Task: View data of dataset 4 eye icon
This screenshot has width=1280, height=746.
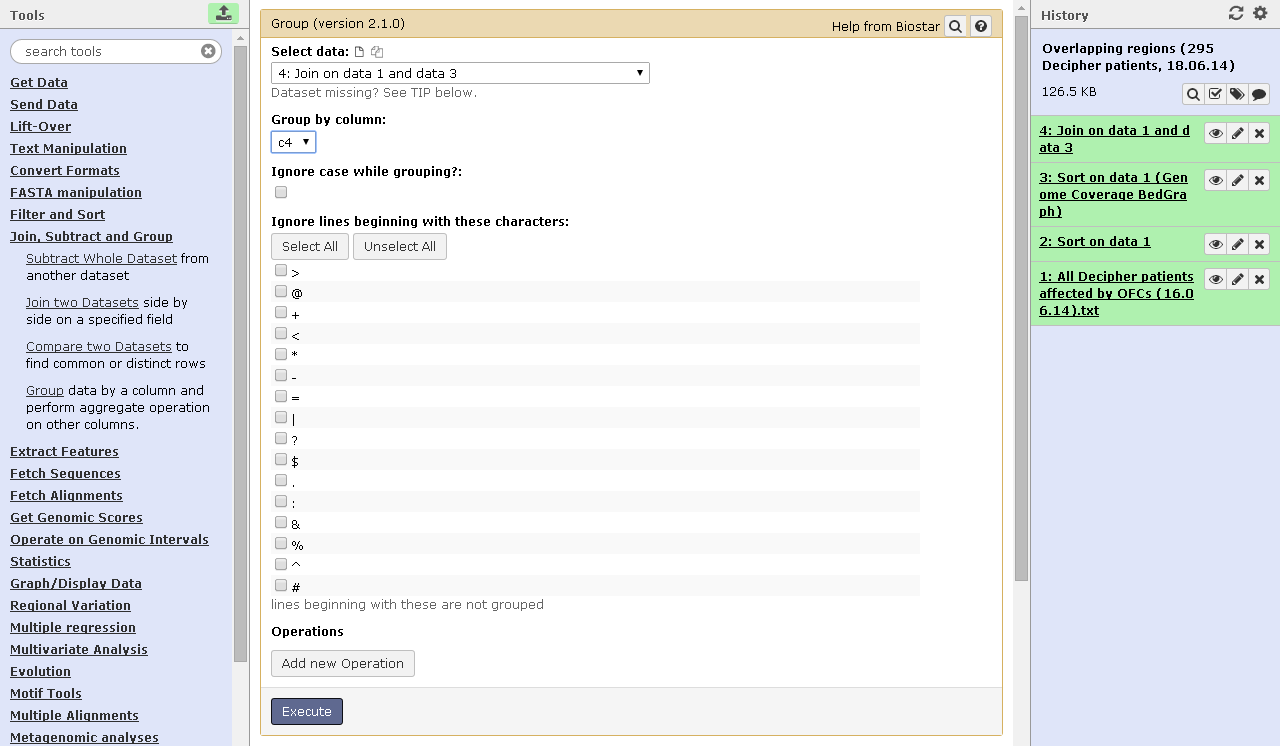Action: (x=1215, y=134)
